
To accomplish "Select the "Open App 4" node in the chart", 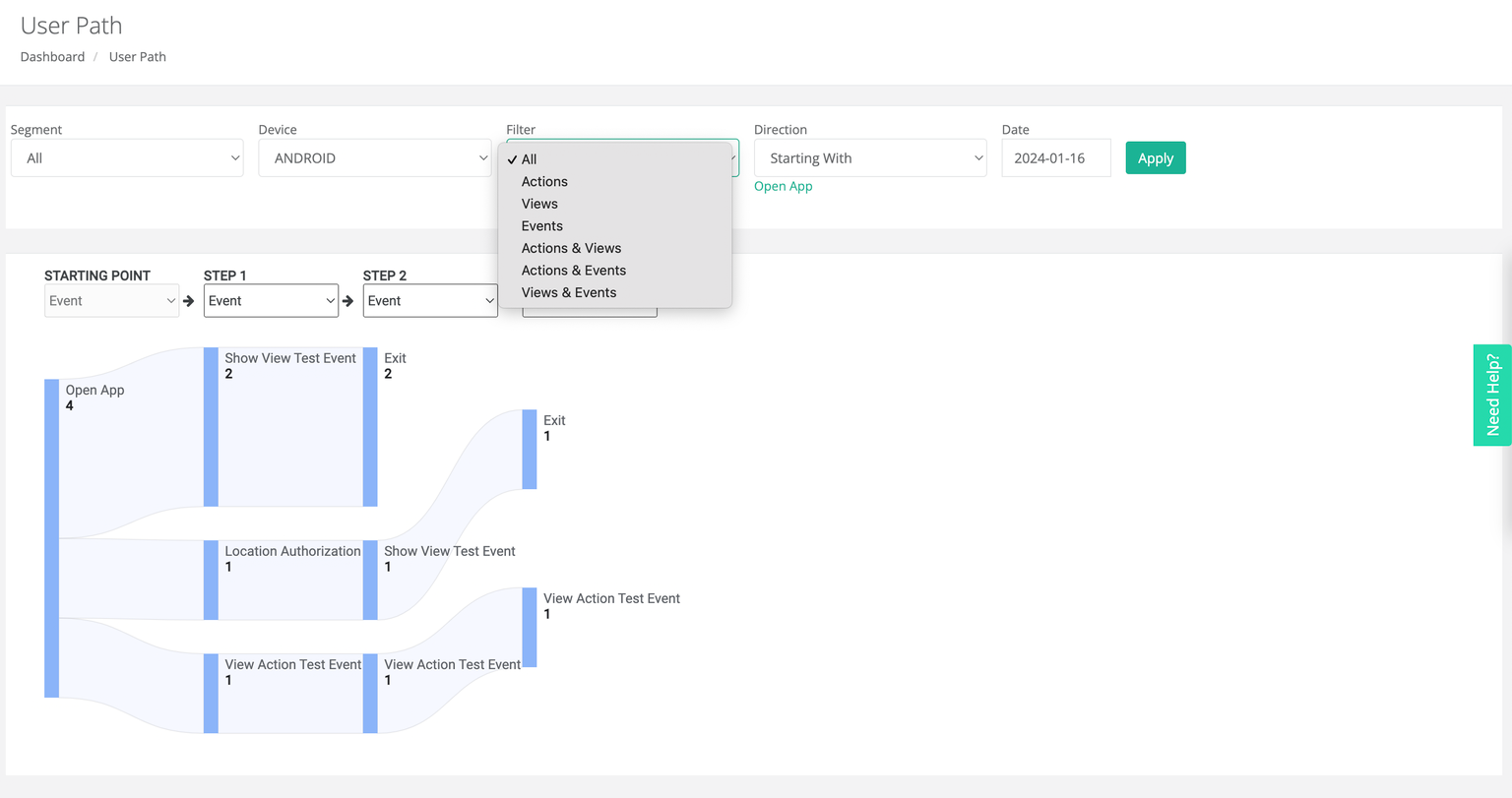I will (51, 536).
